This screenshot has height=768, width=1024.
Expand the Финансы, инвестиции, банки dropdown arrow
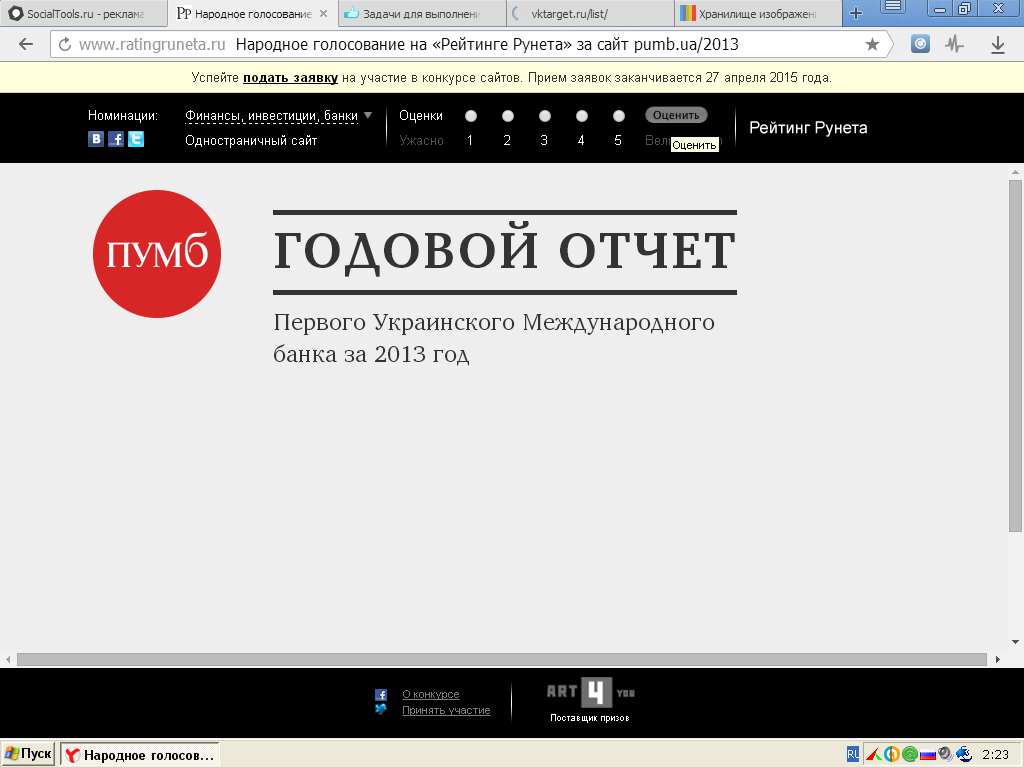[x=368, y=115]
